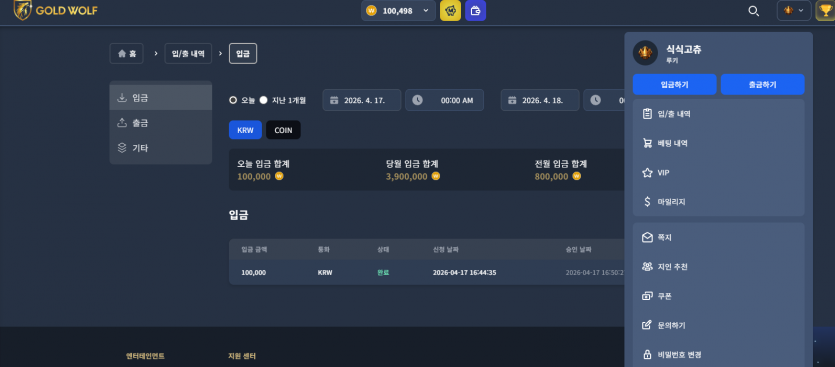Open the crown profile dropdown in header
This screenshot has width=835, height=367.
tap(794, 11)
